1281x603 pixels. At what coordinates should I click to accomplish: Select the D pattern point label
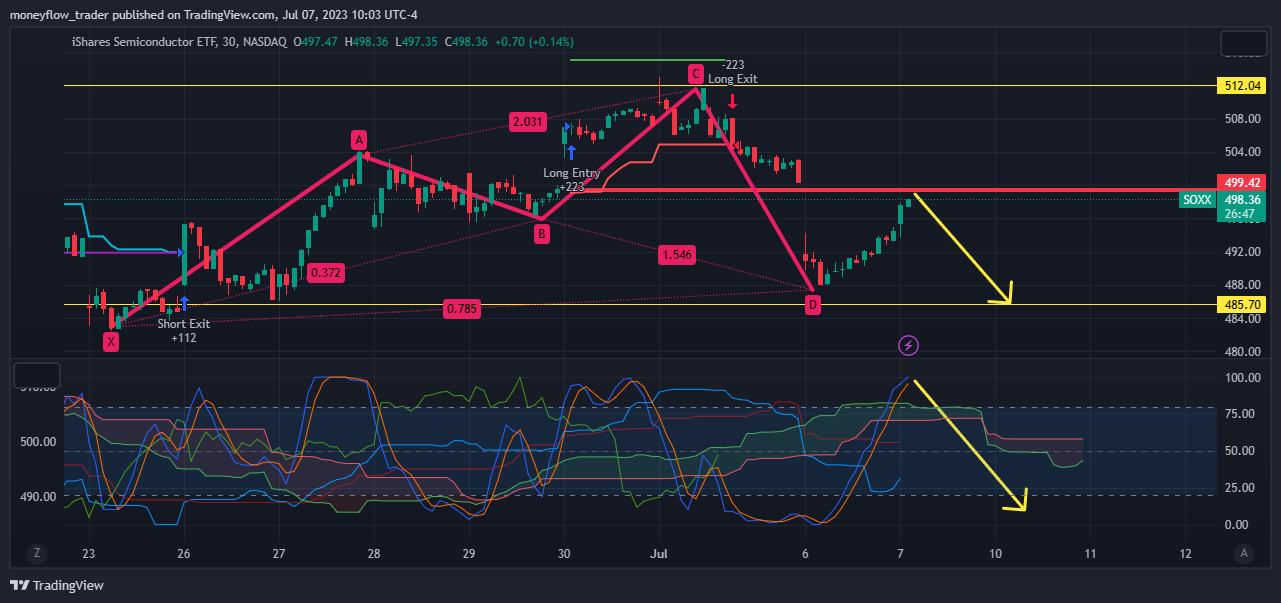click(x=812, y=304)
